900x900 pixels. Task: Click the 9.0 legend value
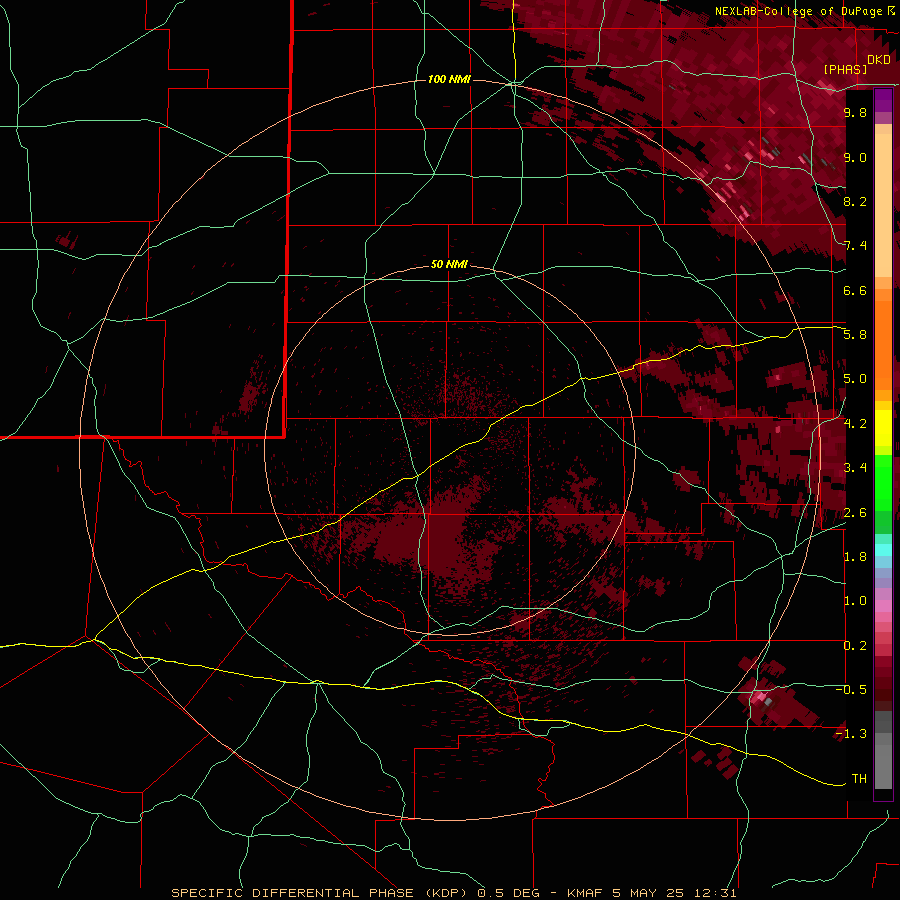click(855, 157)
